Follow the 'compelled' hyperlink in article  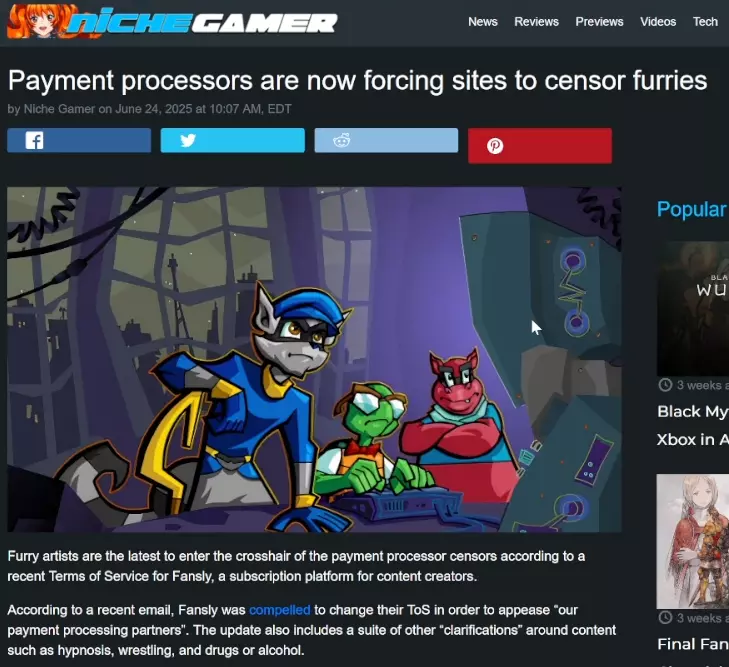coord(279,610)
